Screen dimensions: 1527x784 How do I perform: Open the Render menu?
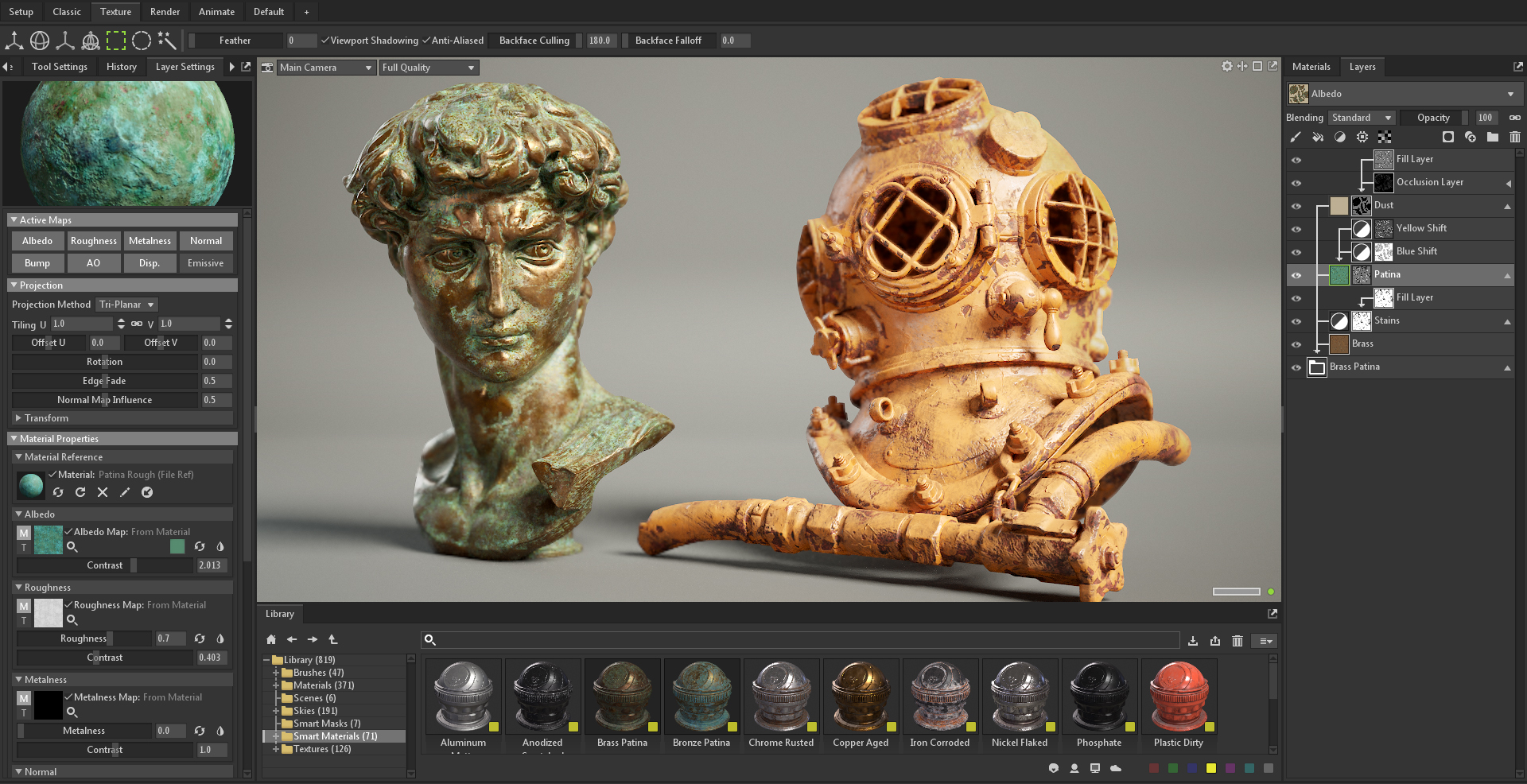tap(165, 11)
